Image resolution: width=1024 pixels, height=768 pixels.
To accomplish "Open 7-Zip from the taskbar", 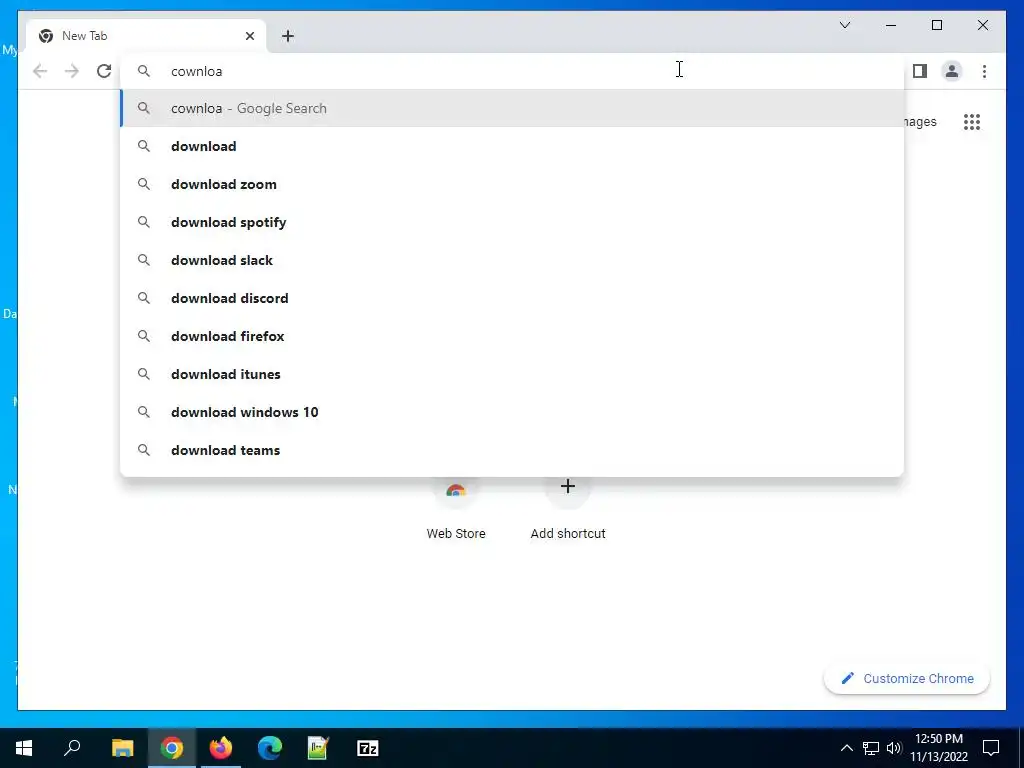I will click(368, 748).
